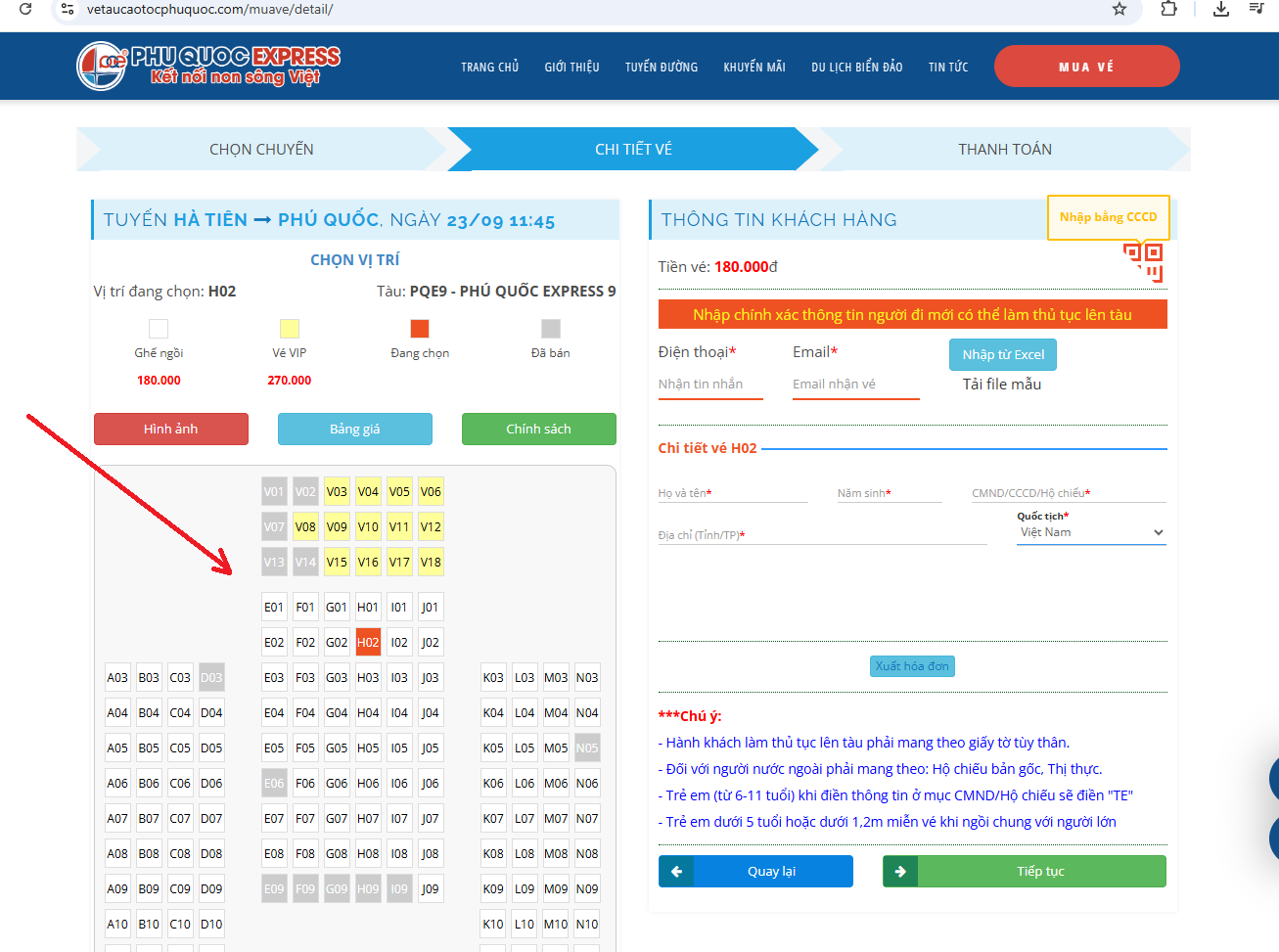Open the Quốc tịch nationality dropdown

point(1090,532)
